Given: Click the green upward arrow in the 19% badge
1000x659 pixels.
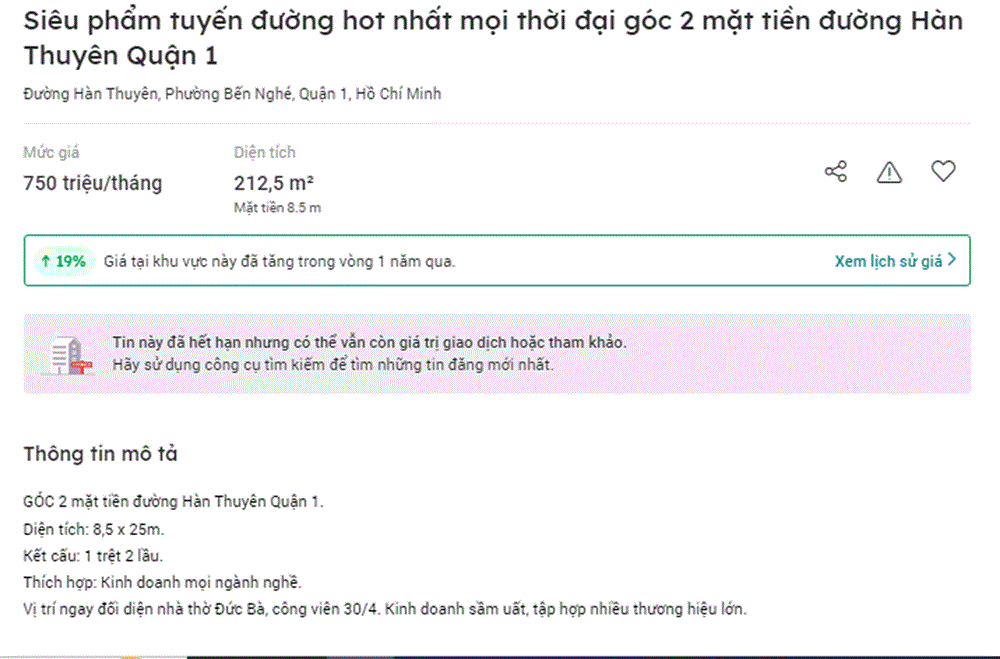Looking at the screenshot, I should pos(46,261).
